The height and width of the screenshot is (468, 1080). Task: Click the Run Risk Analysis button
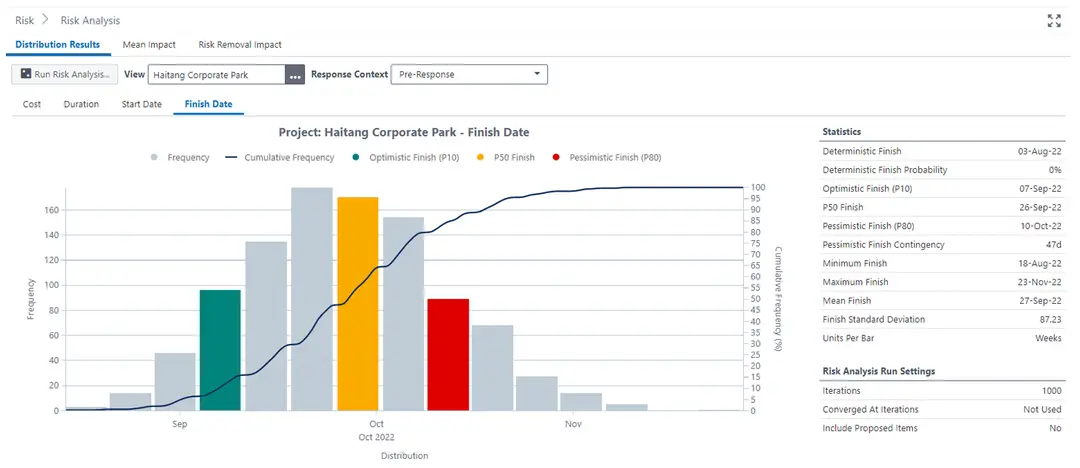[x=65, y=74]
